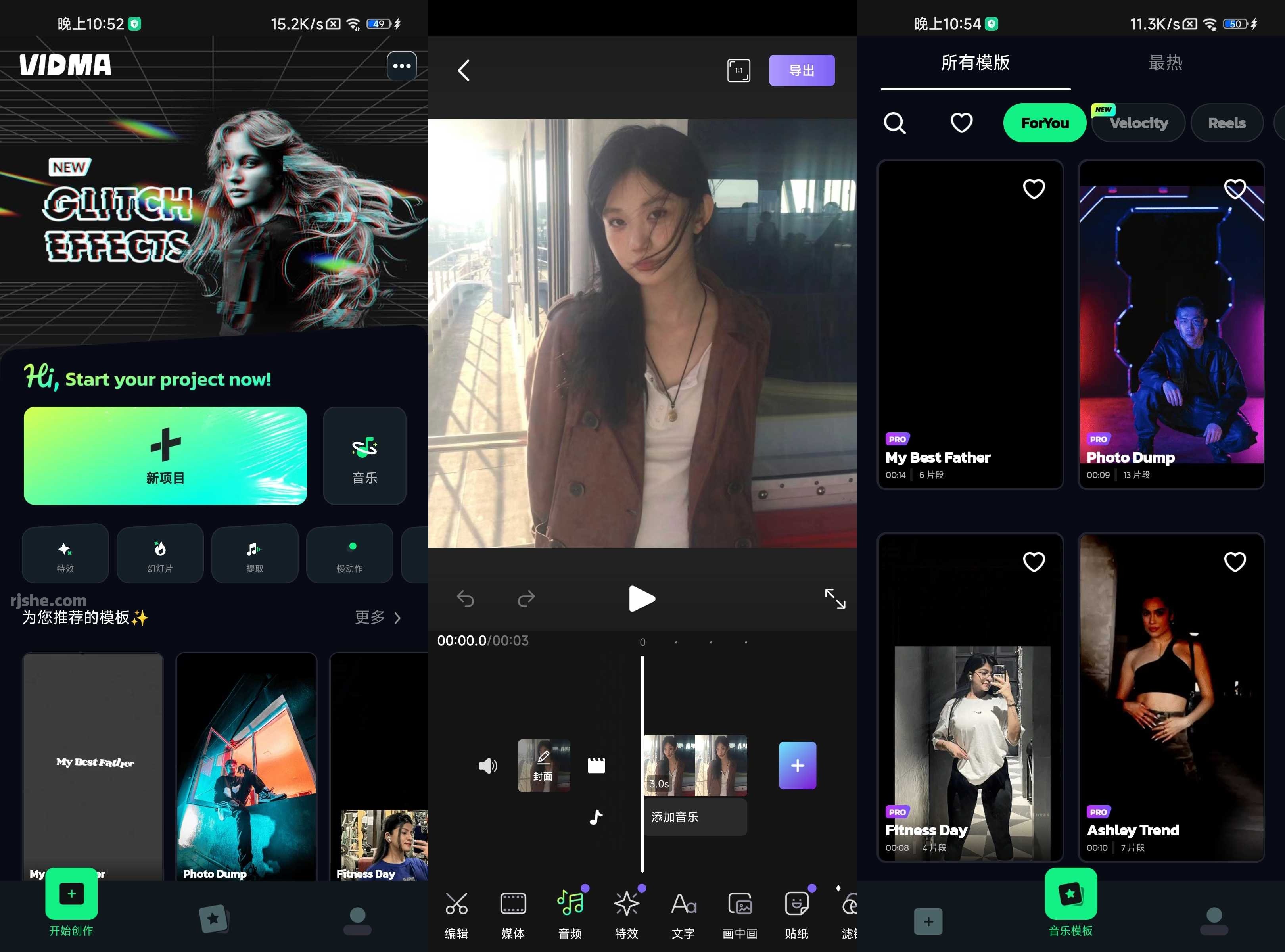The width and height of the screenshot is (1285, 952).
Task: Open the 1:1 aspect ratio selector
Action: click(x=739, y=70)
